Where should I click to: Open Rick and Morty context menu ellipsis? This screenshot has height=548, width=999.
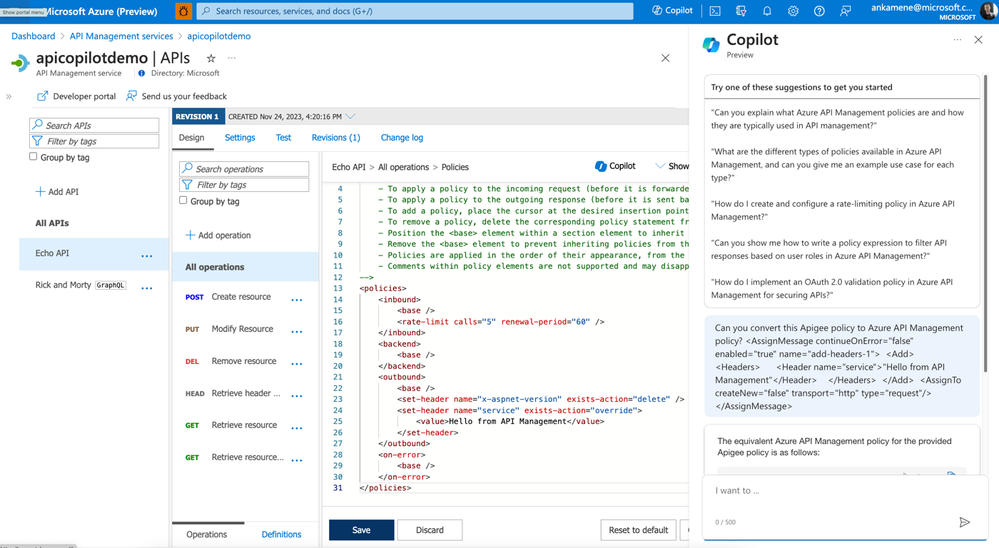(147, 287)
